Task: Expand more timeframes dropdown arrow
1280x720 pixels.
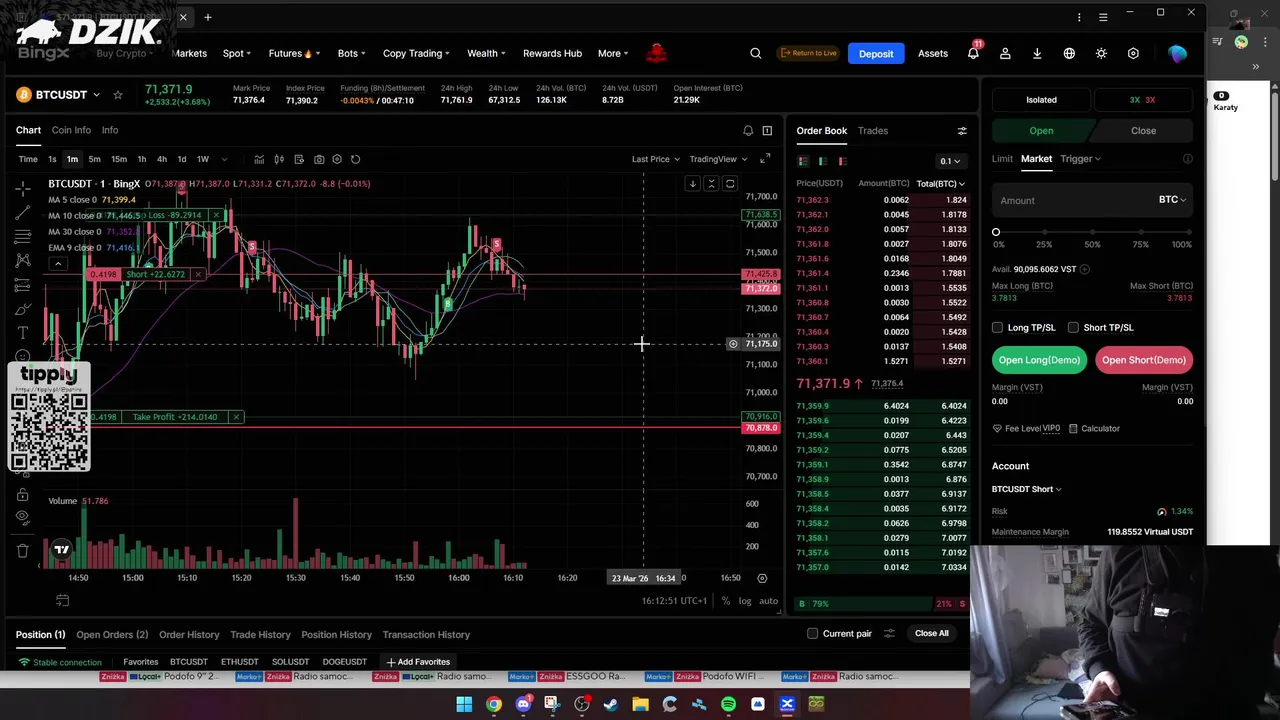Action: click(224, 159)
